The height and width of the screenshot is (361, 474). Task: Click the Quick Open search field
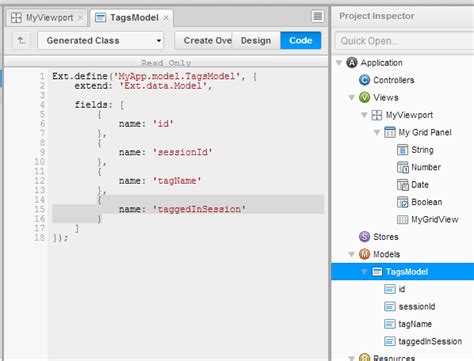404,41
